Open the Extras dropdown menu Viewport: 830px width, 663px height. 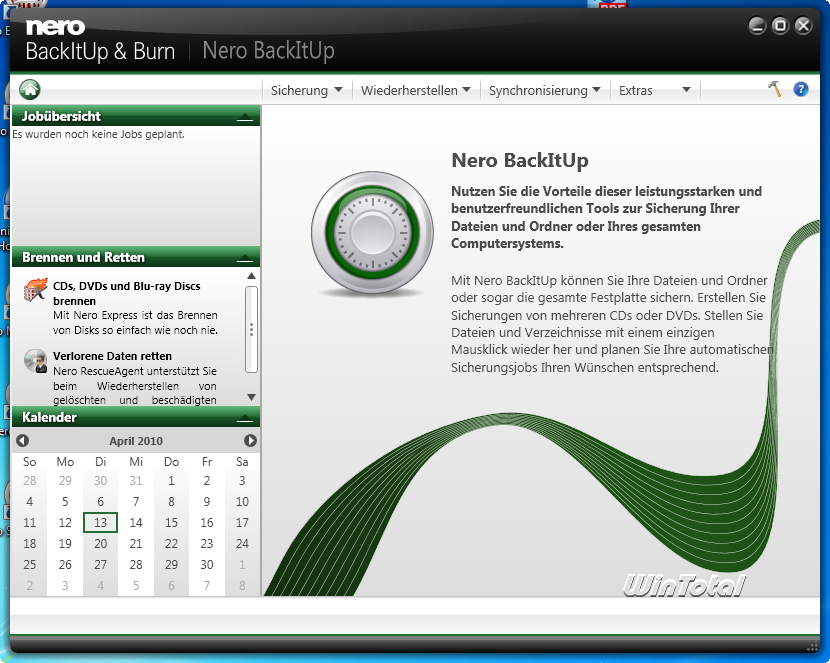655,90
